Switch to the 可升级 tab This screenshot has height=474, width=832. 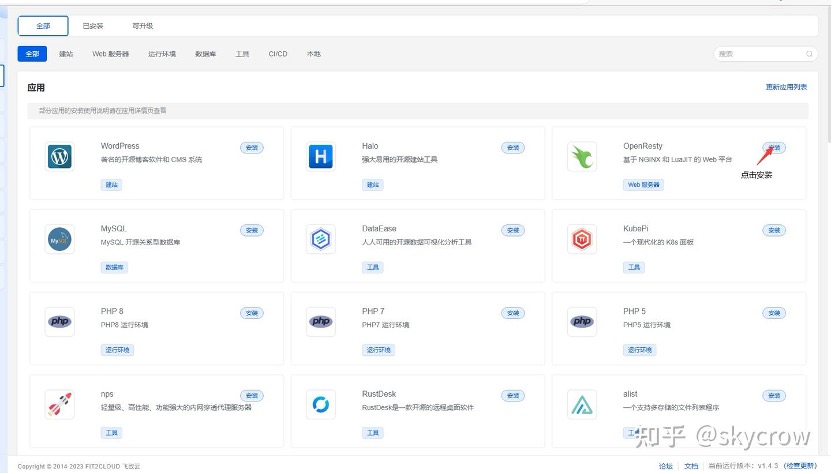[143, 25]
